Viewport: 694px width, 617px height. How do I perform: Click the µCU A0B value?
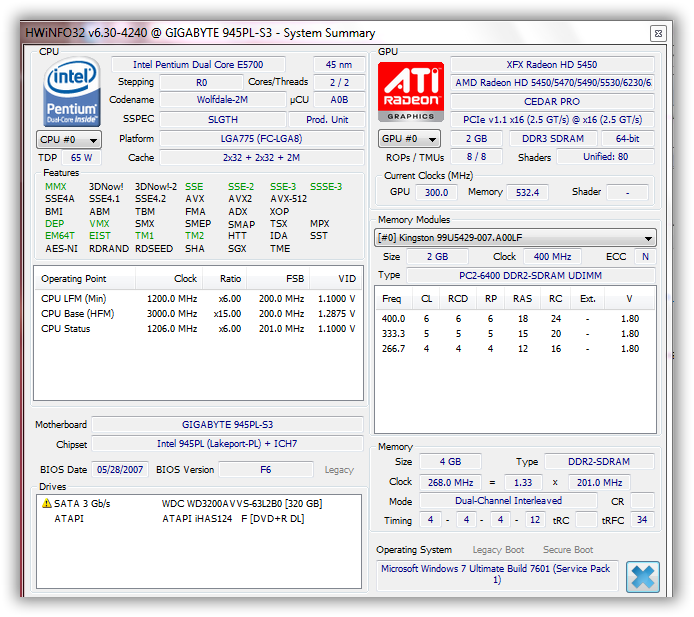click(x=339, y=100)
